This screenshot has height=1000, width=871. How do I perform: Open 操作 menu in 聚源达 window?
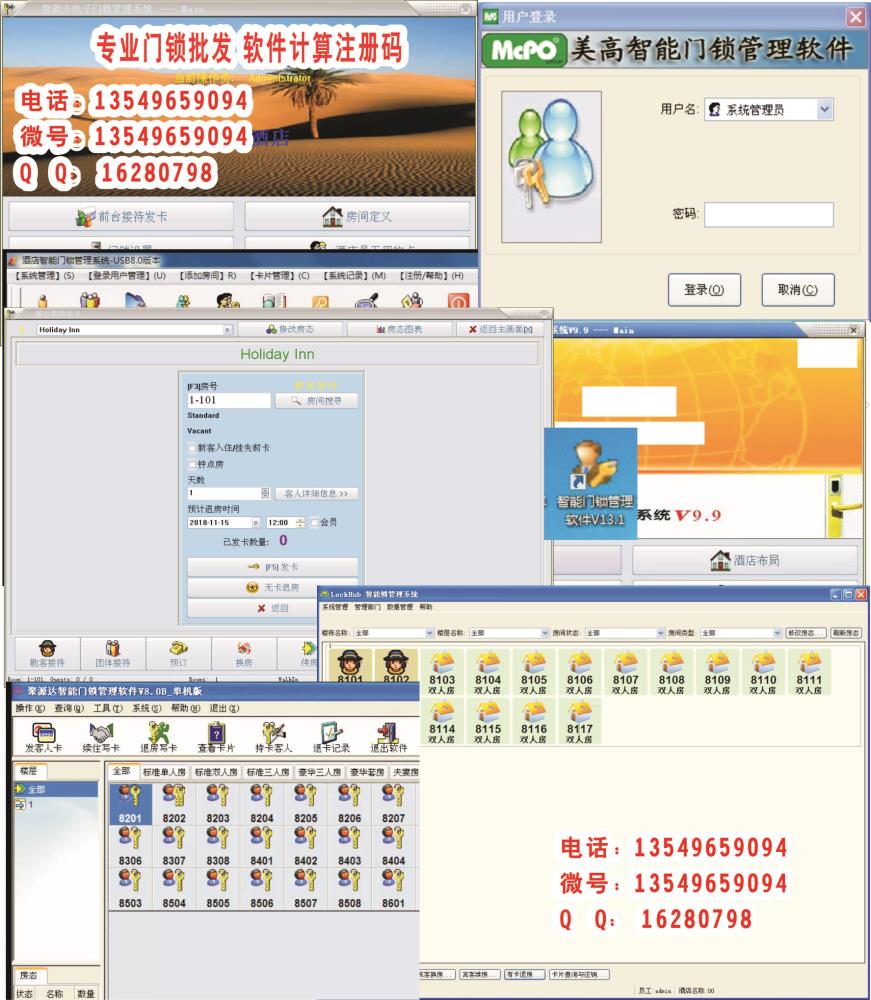(30, 708)
